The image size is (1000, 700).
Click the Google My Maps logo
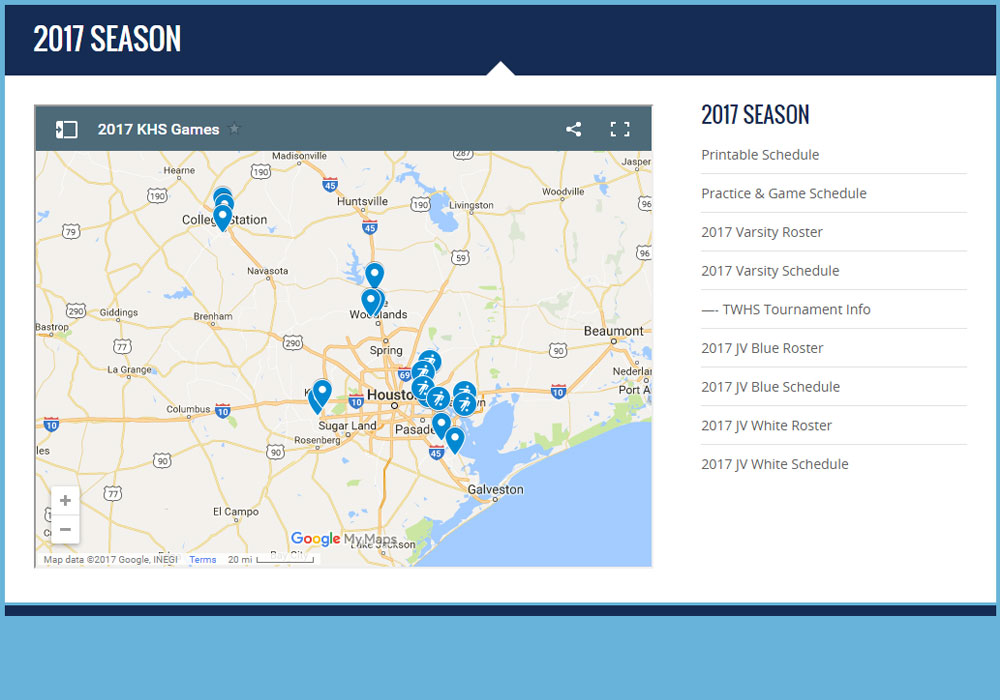(x=344, y=539)
